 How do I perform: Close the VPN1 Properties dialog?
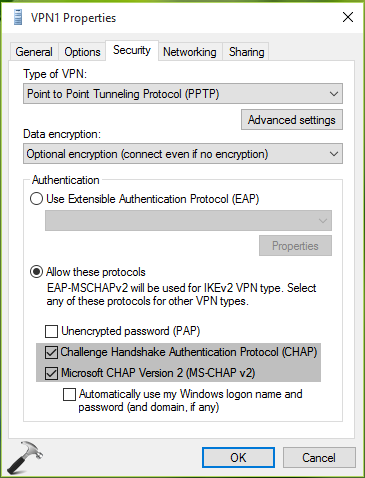coord(348,17)
